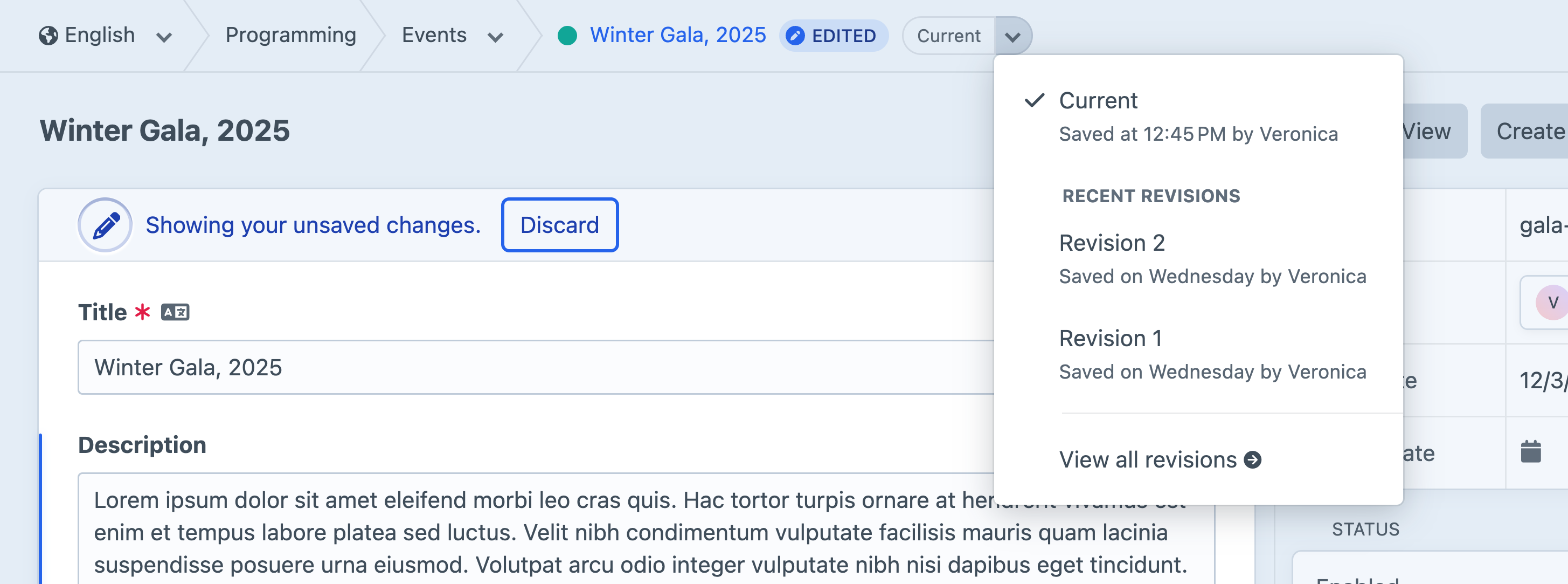1568x584 pixels.
Task: Click inside the Title input field
Action: (x=426, y=367)
